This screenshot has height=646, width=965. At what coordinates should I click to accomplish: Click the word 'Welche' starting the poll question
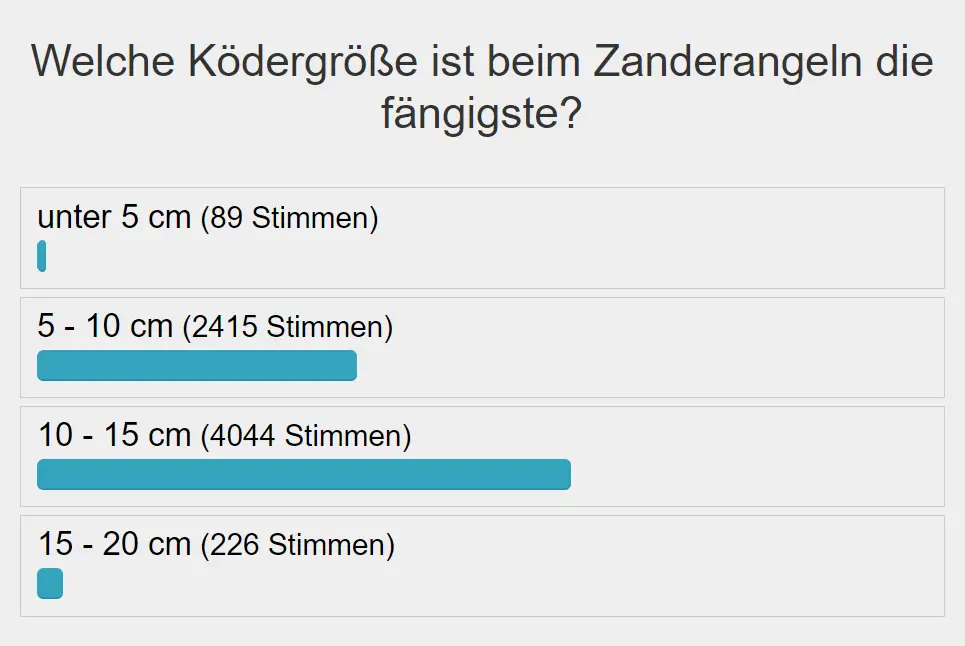(x=103, y=62)
